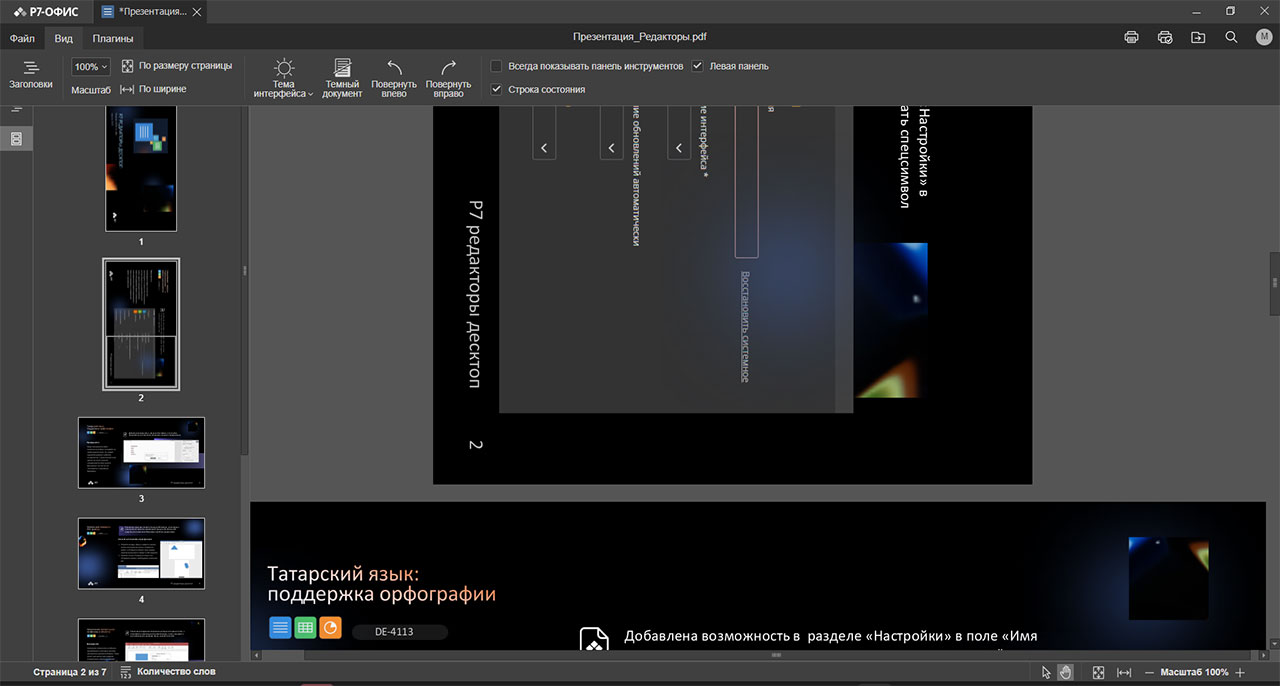Image resolution: width=1280 pixels, height=686 pixels.
Task: Rotate page with Повернуть влево
Action: pyautogui.click(x=394, y=78)
